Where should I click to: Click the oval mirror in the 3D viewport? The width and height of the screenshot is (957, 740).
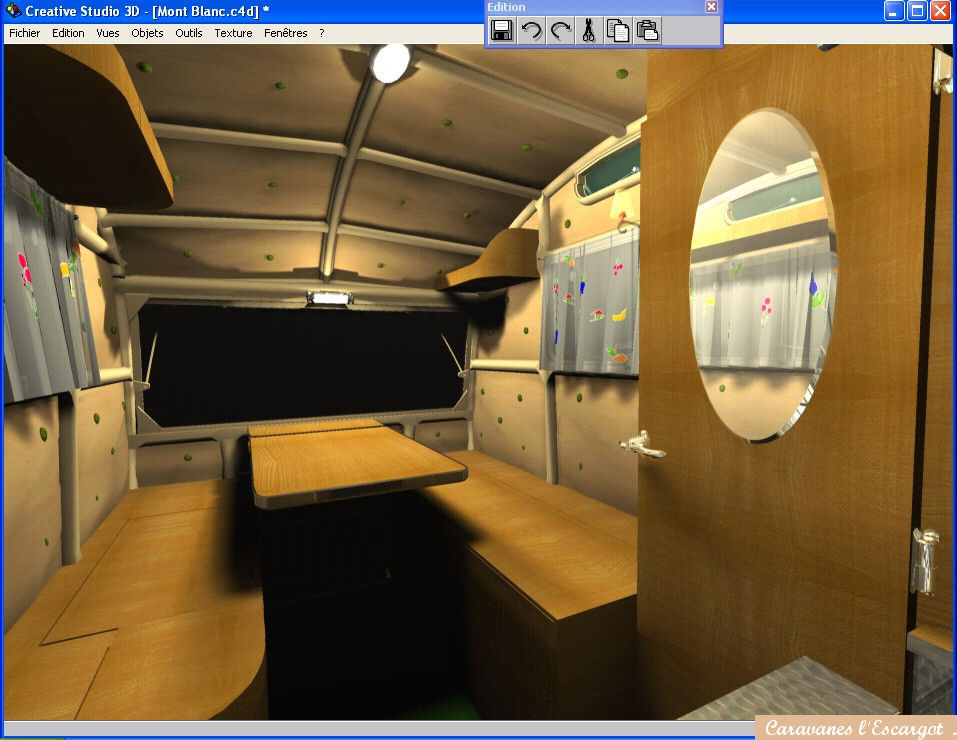[x=763, y=275]
